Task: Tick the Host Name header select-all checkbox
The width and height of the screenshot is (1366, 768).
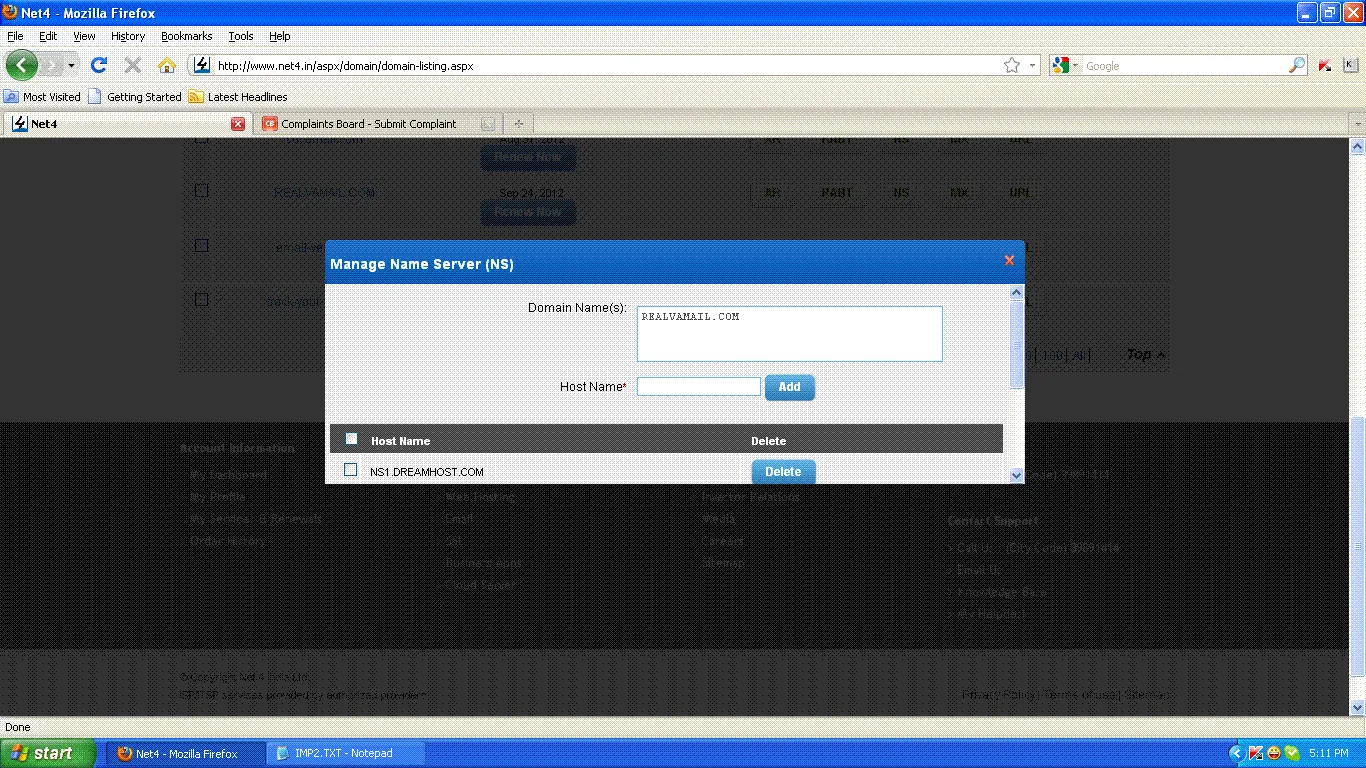Action: [351, 438]
